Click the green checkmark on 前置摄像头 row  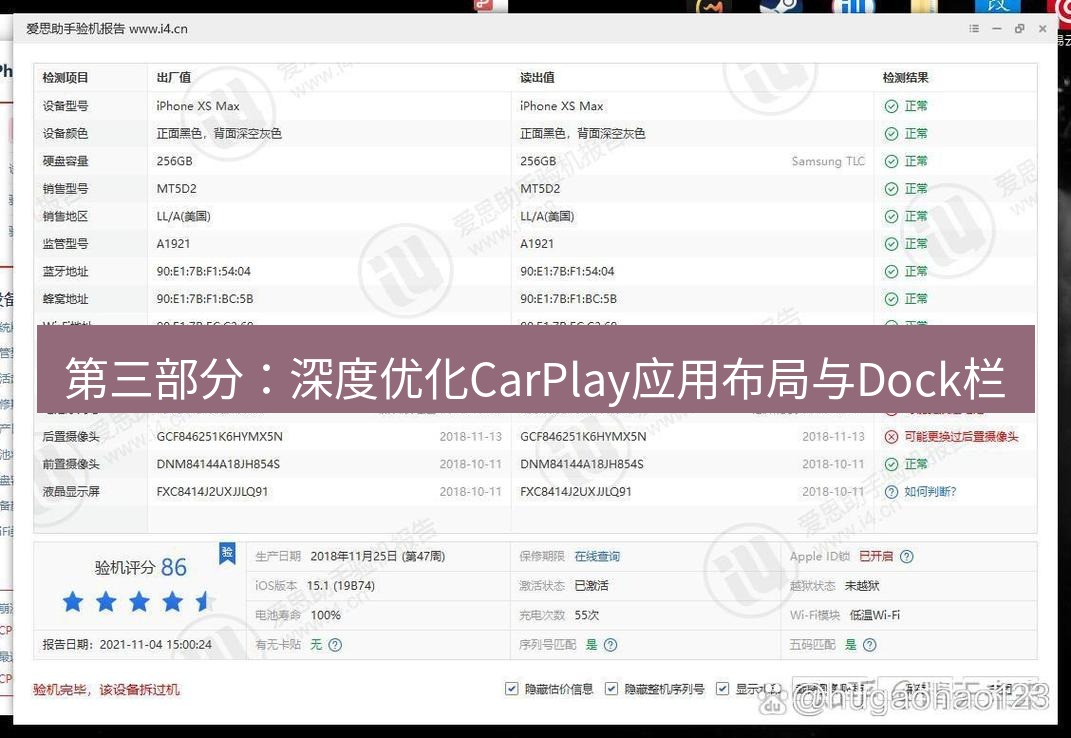coord(890,463)
